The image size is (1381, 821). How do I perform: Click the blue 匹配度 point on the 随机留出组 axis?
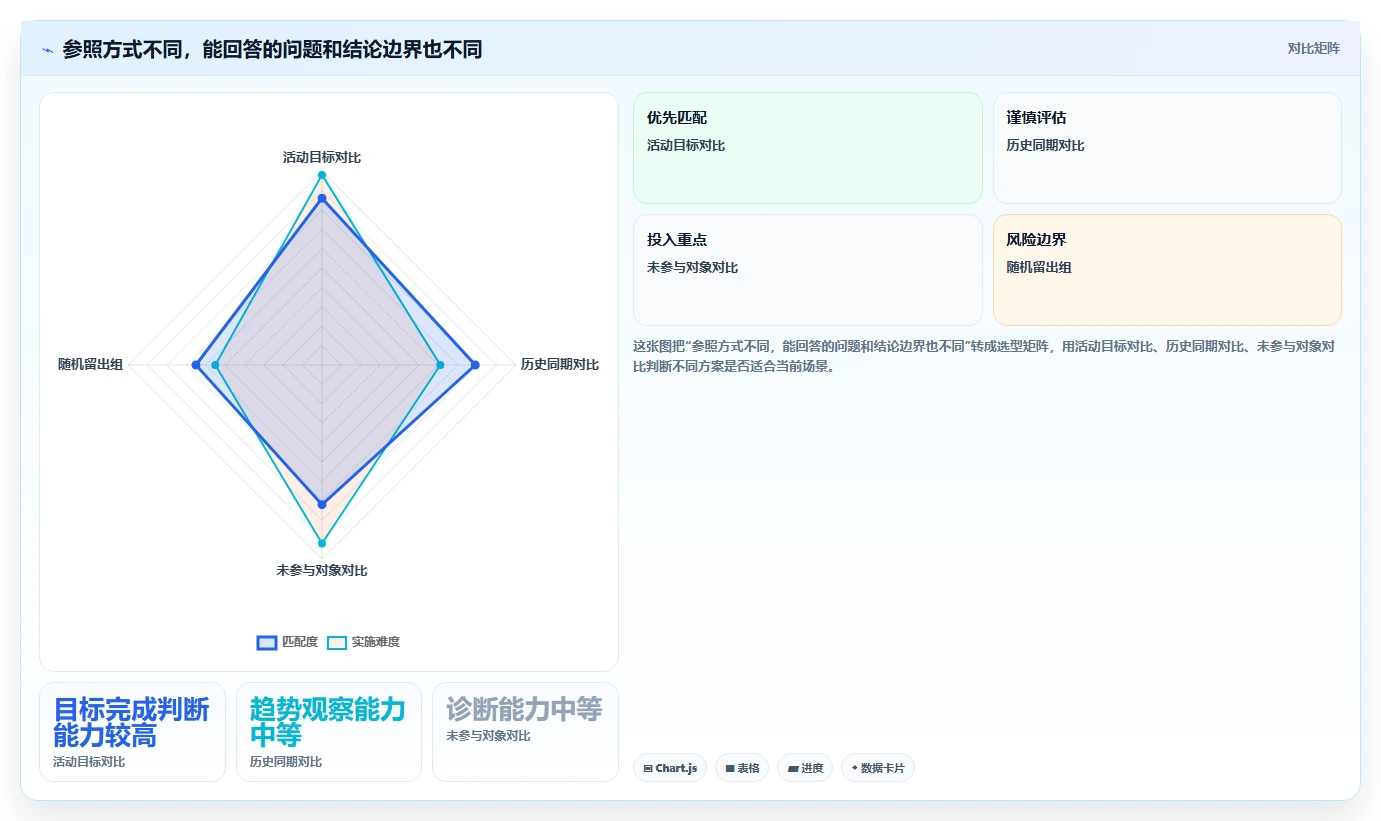pos(196,365)
